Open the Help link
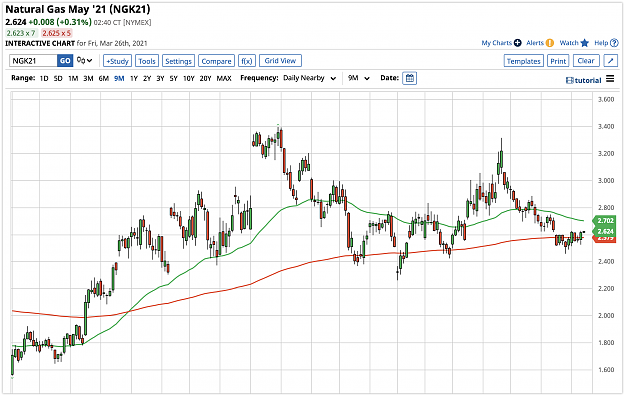Viewport: 625px width, 396px height. click(601, 43)
